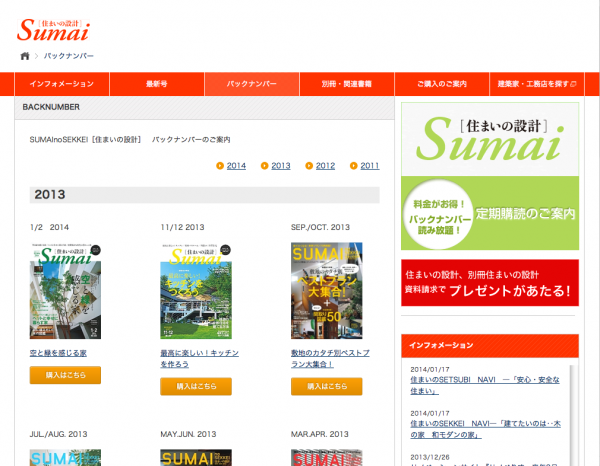Select the バックナンバー navigation tab
The height and width of the screenshot is (466, 600).
pyautogui.click(x=252, y=83)
